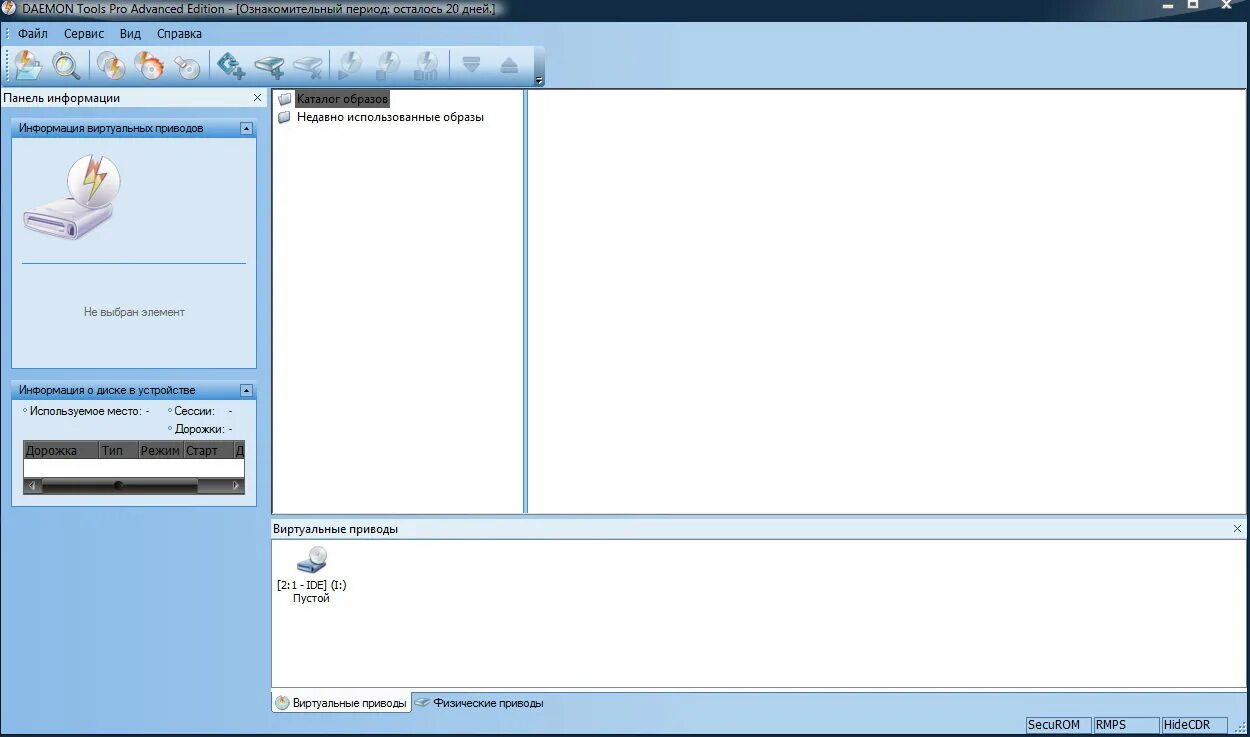This screenshot has height=737, width=1250.
Task: Click the mount image play-disc icon
Action: [350, 66]
